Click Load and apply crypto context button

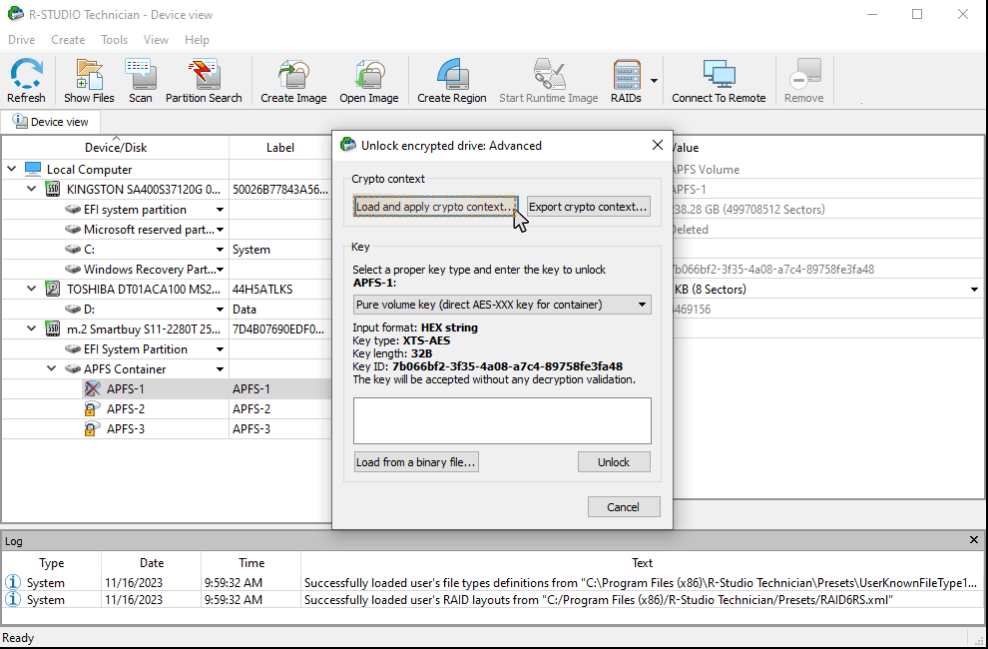tap(435, 207)
